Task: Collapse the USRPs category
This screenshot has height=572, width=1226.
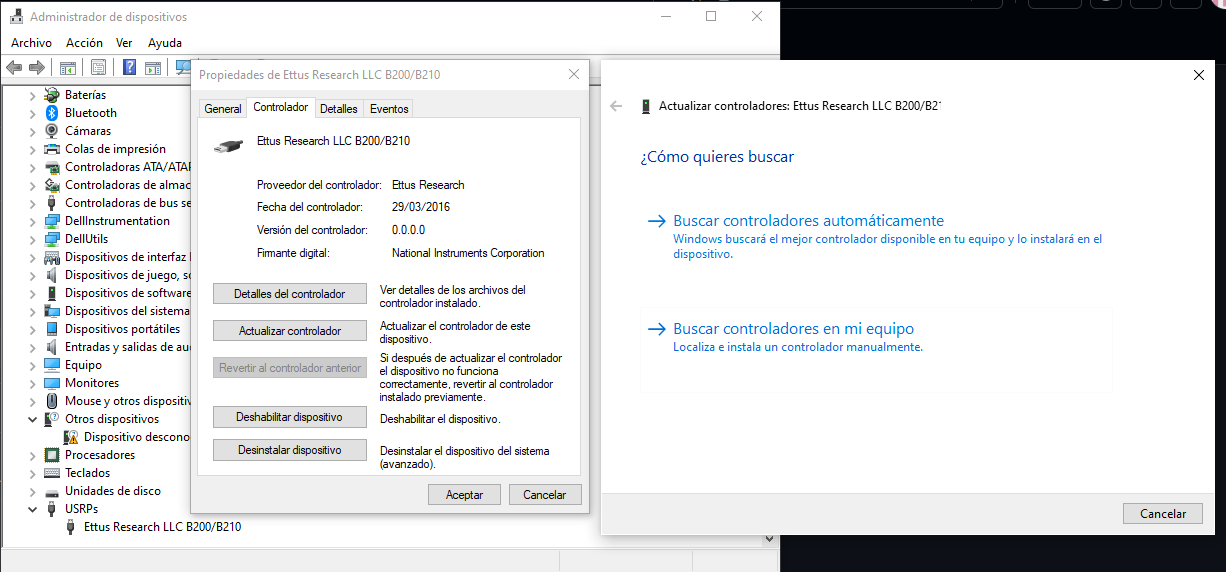Action: coord(32,509)
